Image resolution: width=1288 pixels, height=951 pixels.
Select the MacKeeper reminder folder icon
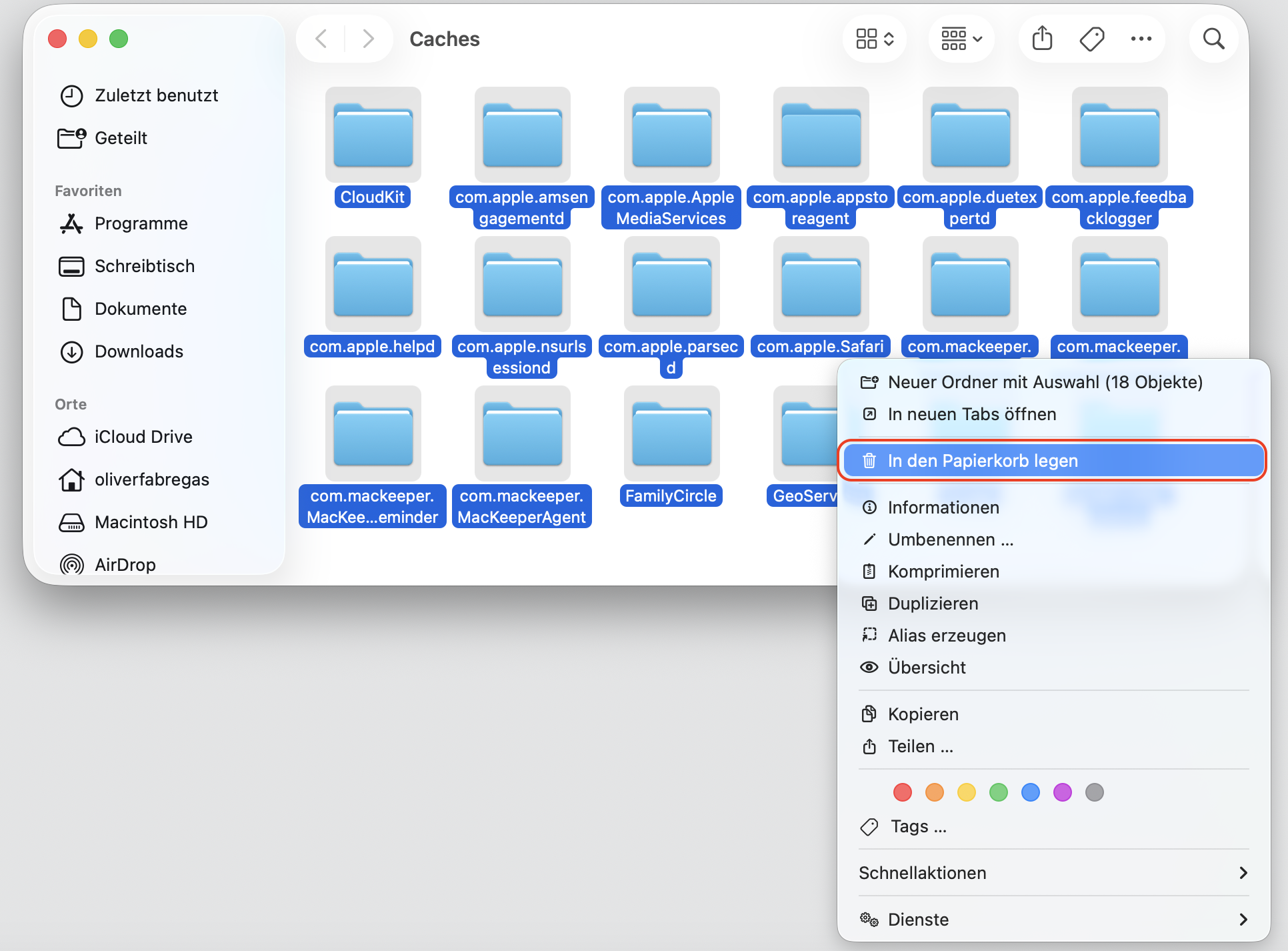click(x=373, y=433)
